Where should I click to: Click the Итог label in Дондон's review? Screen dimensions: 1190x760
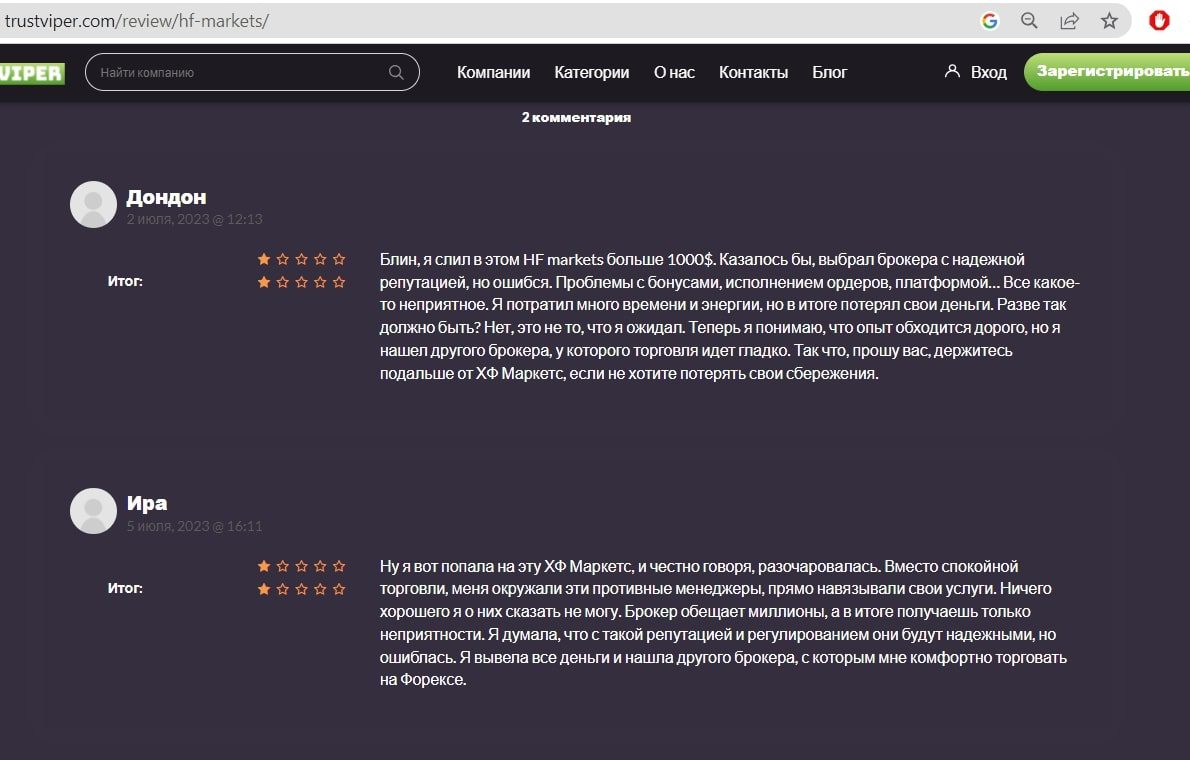pyautogui.click(x=125, y=281)
